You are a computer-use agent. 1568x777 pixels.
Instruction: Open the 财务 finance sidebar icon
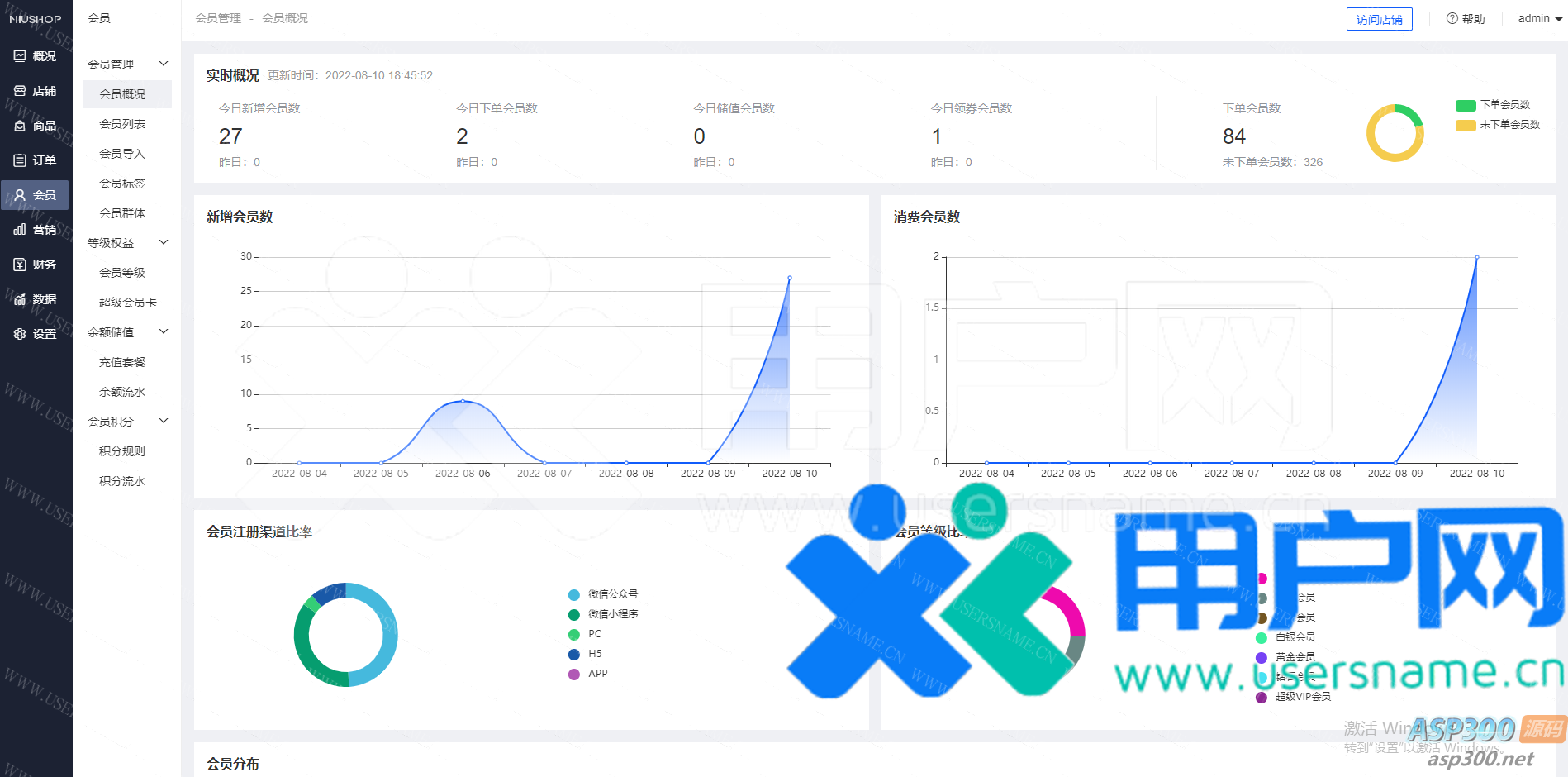click(x=20, y=265)
